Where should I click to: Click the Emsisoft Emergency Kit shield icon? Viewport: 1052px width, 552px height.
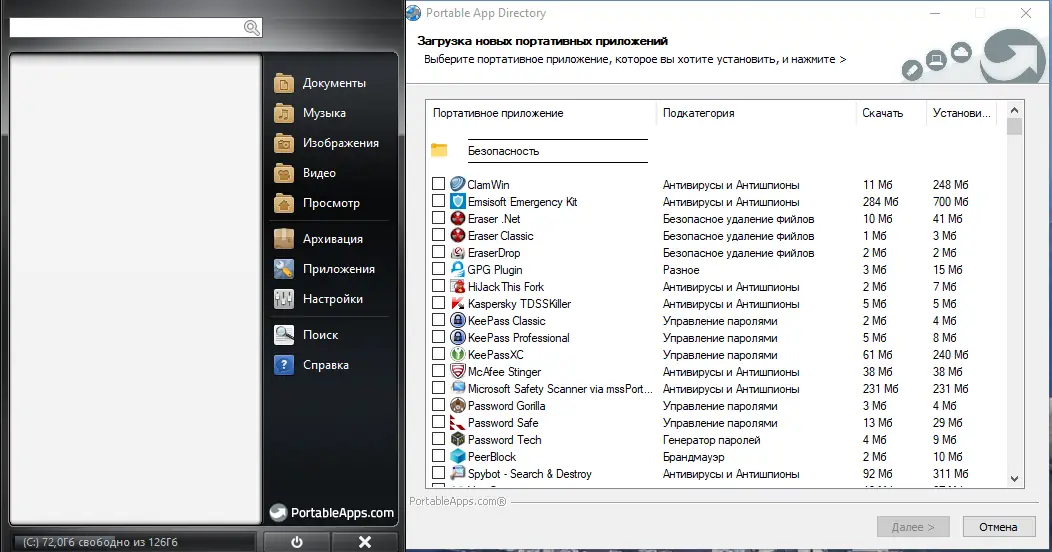458,201
